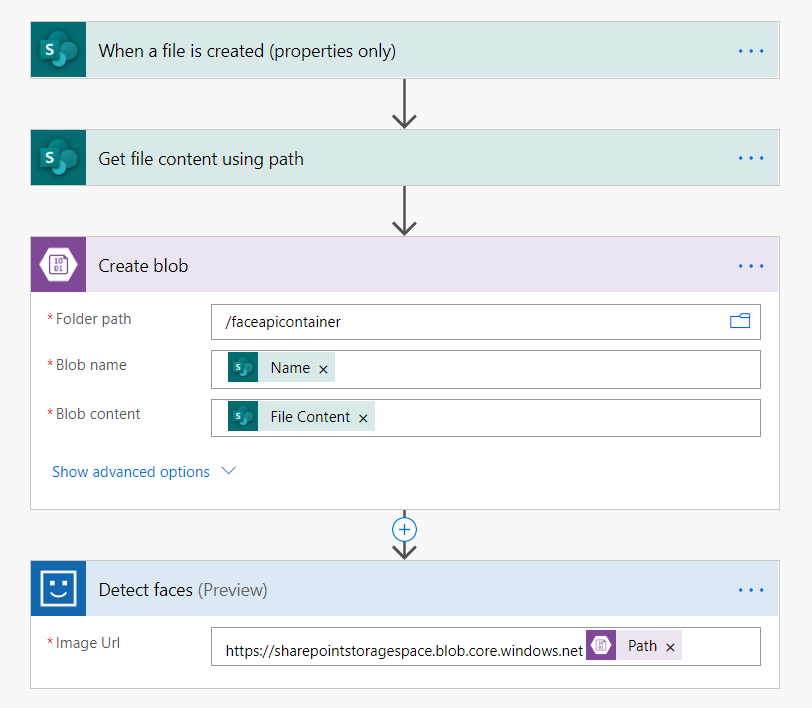The height and width of the screenshot is (708, 812).
Task: Open options menu for Get file content
Action: pyautogui.click(x=750, y=158)
